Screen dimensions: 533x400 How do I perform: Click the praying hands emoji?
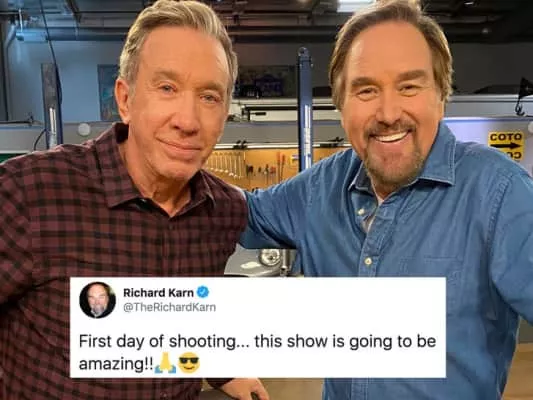pyautogui.click(x=166, y=363)
